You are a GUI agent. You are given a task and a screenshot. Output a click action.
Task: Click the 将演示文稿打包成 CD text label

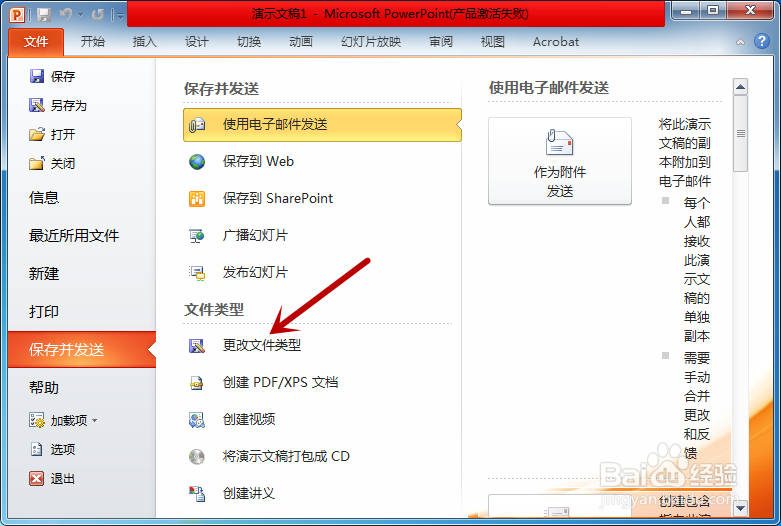pos(286,456)
